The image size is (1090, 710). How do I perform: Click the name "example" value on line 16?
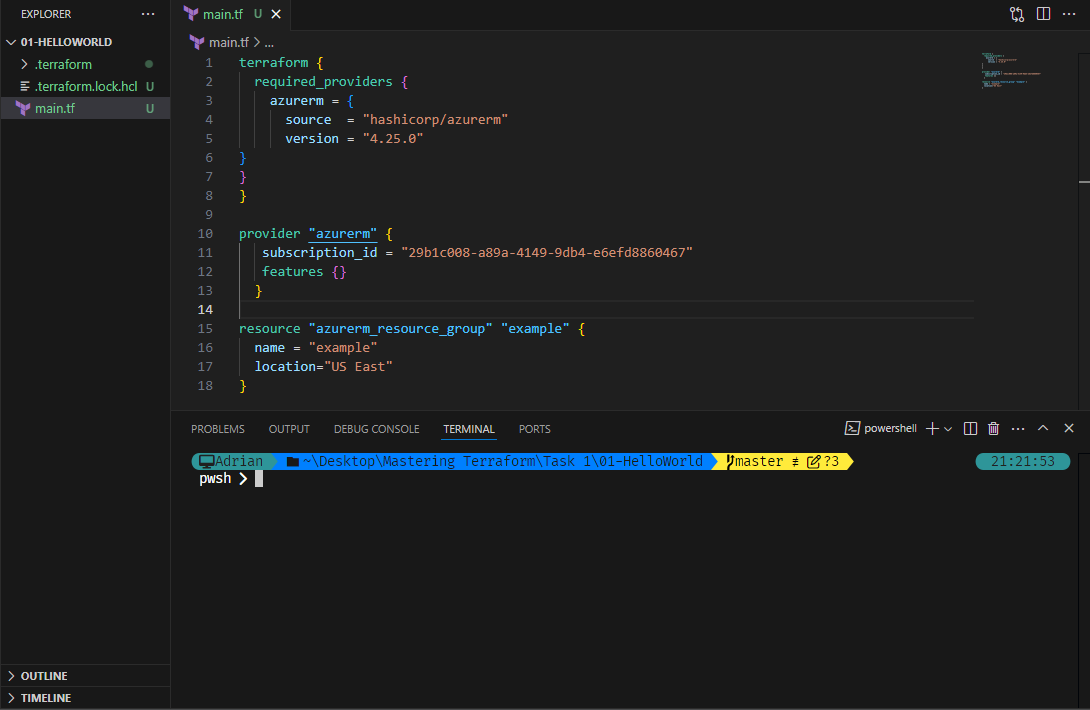[343, 348]
